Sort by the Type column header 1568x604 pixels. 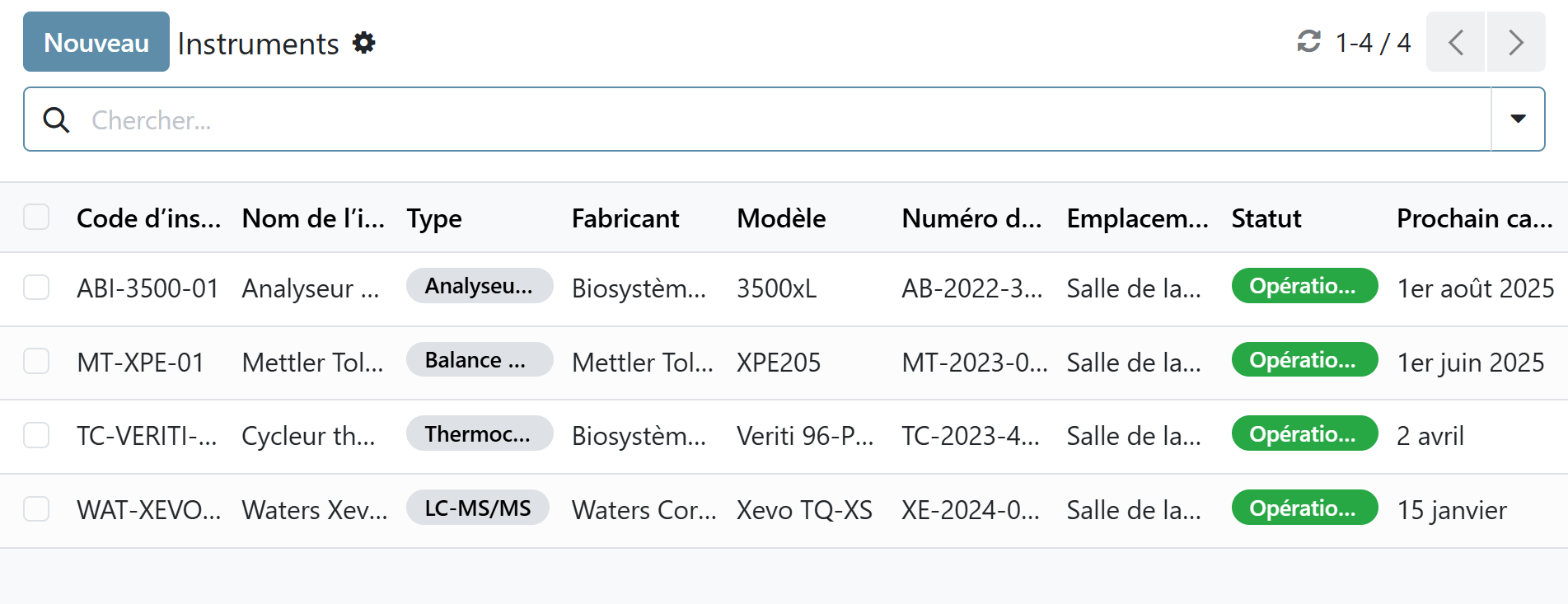click(x=434, y=218)
